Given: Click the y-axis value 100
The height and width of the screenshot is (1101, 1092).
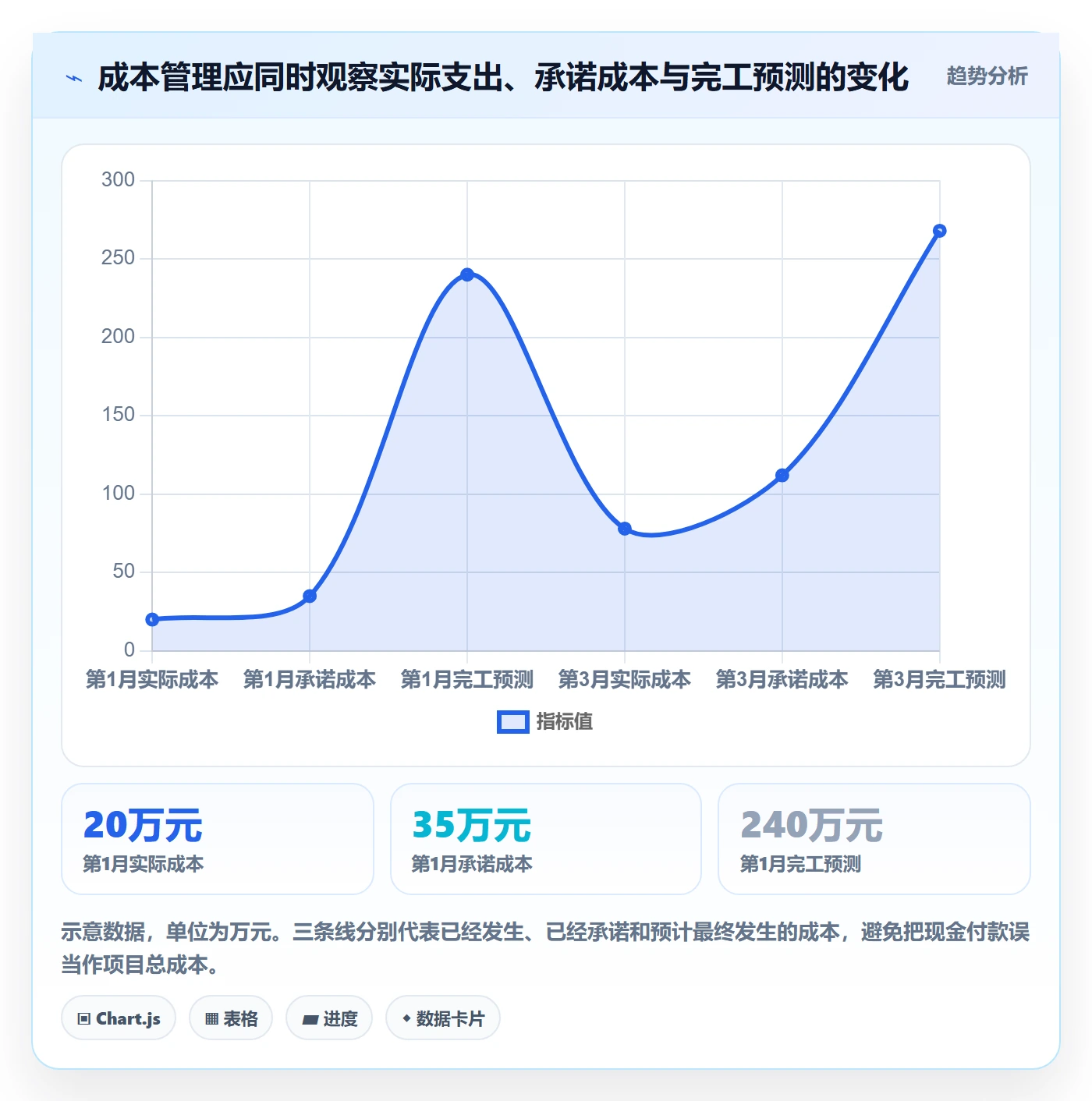Looking at the screenshot, I should pos(119,494).
